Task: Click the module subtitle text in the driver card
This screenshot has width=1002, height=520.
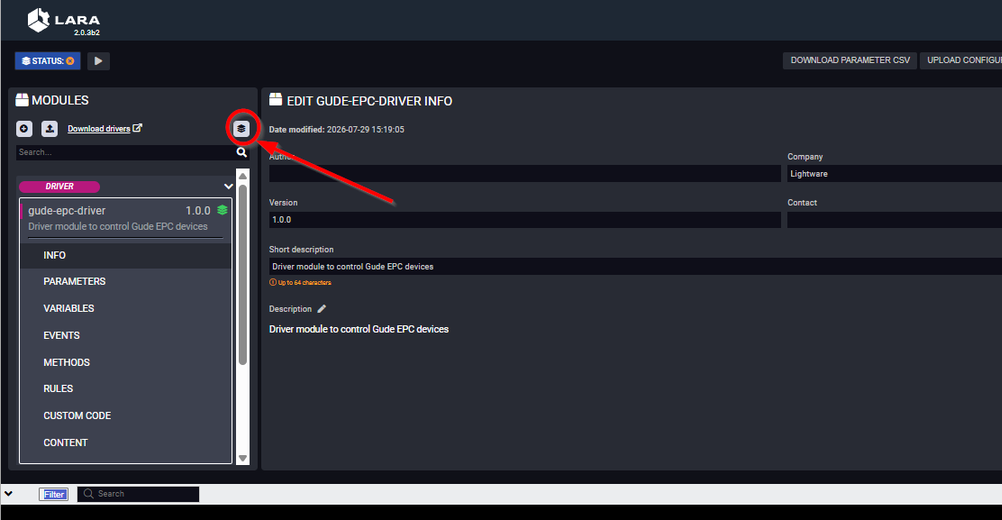Action: (x=118, y=226)
